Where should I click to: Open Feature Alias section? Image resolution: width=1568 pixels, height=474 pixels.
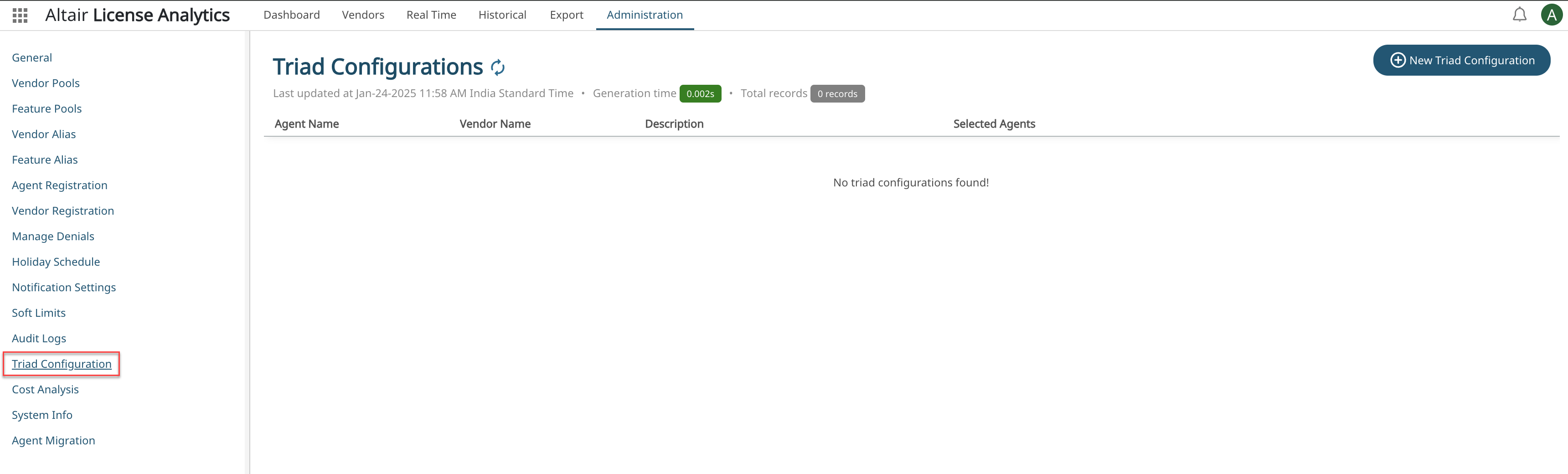[x=45, y=160]
